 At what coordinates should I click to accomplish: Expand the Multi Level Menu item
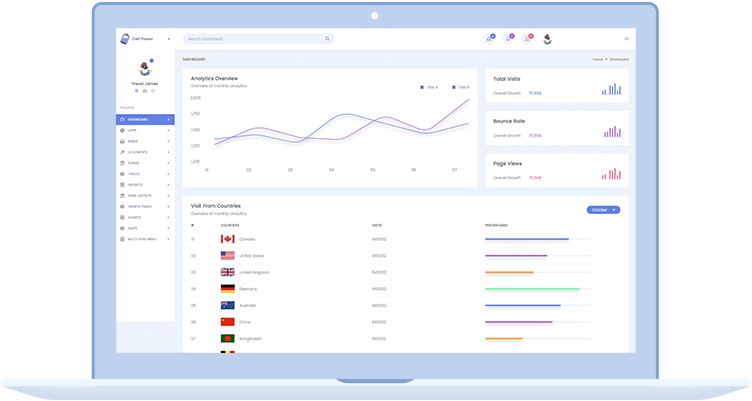[x=145, y=239]
